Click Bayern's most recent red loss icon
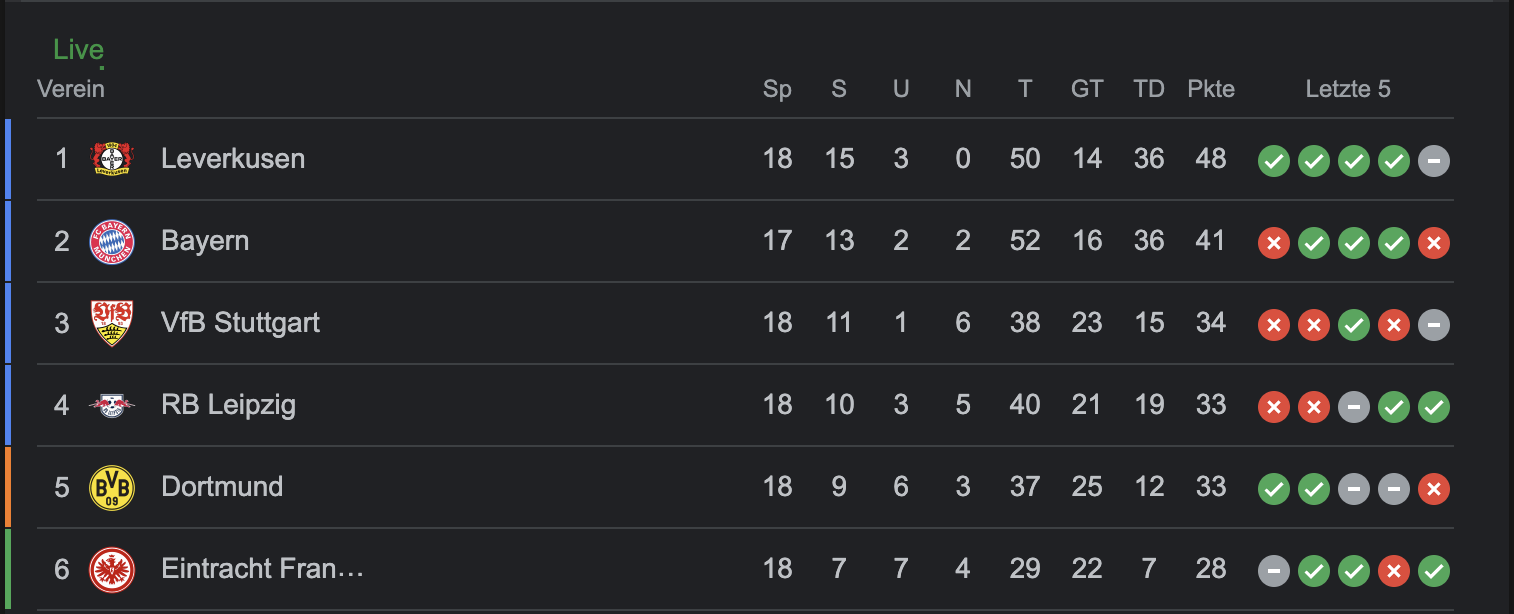The height and width of the screenshot is (614, 1514). 1433,242
